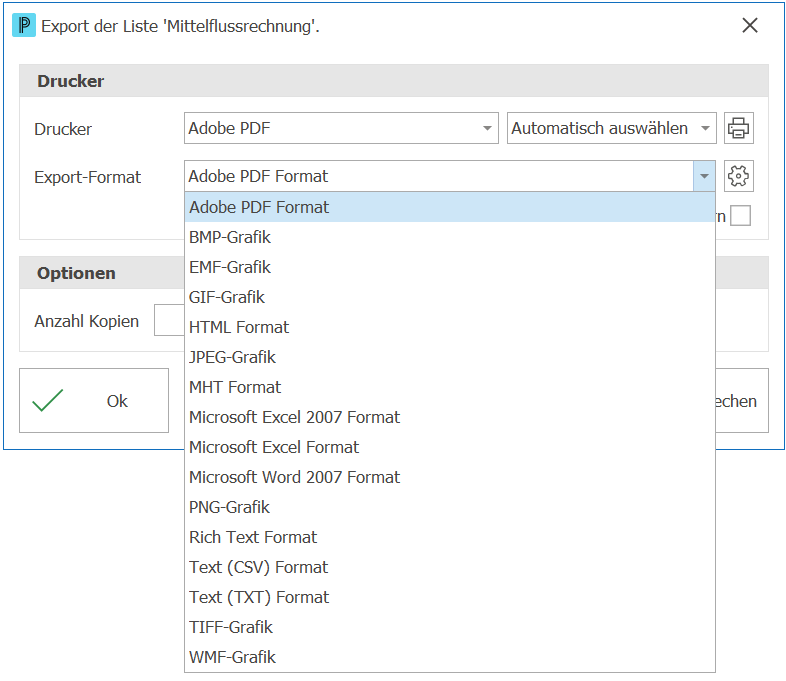Choose 'BMP-Grafik' export format

(450, 237)
